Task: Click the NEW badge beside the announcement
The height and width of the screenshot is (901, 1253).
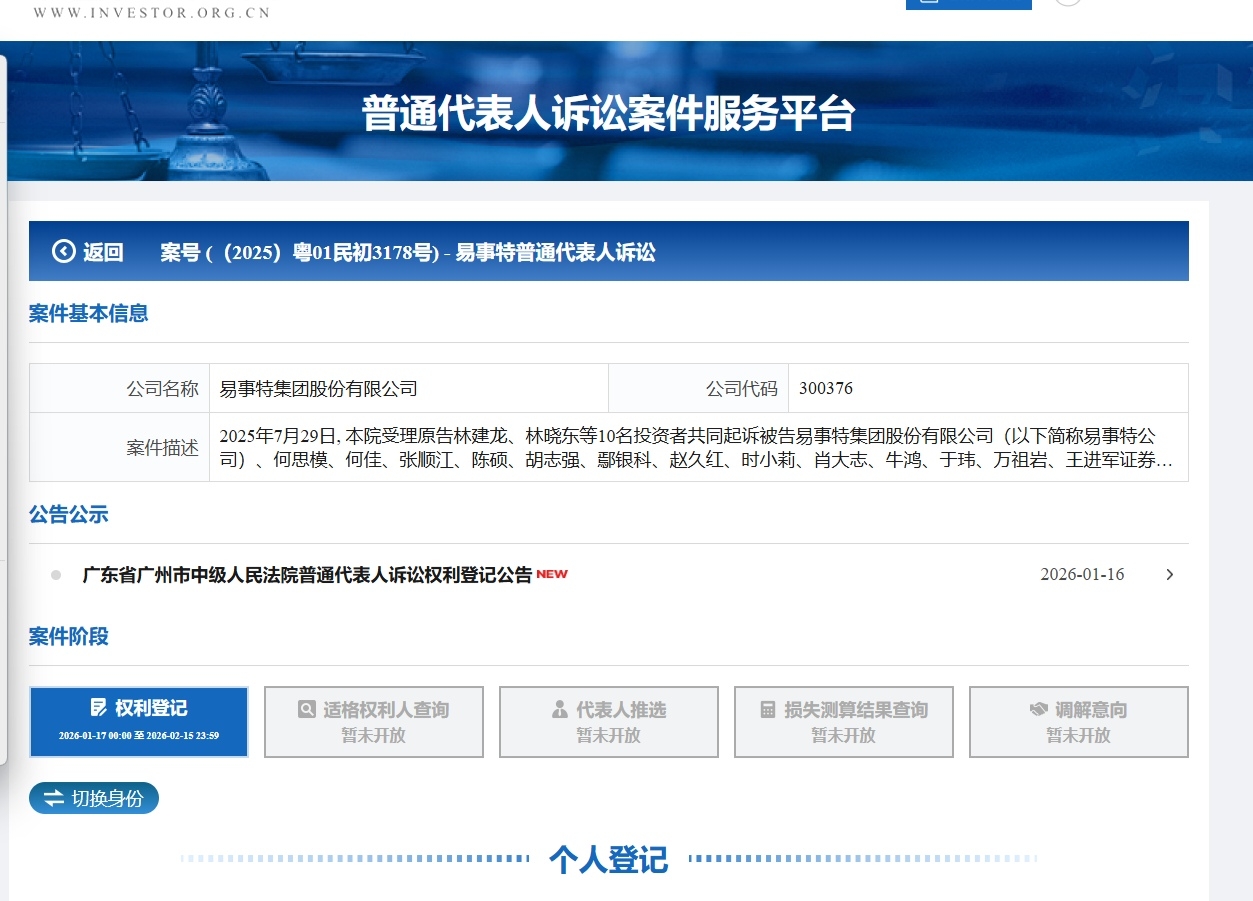Action: (552, 574)
